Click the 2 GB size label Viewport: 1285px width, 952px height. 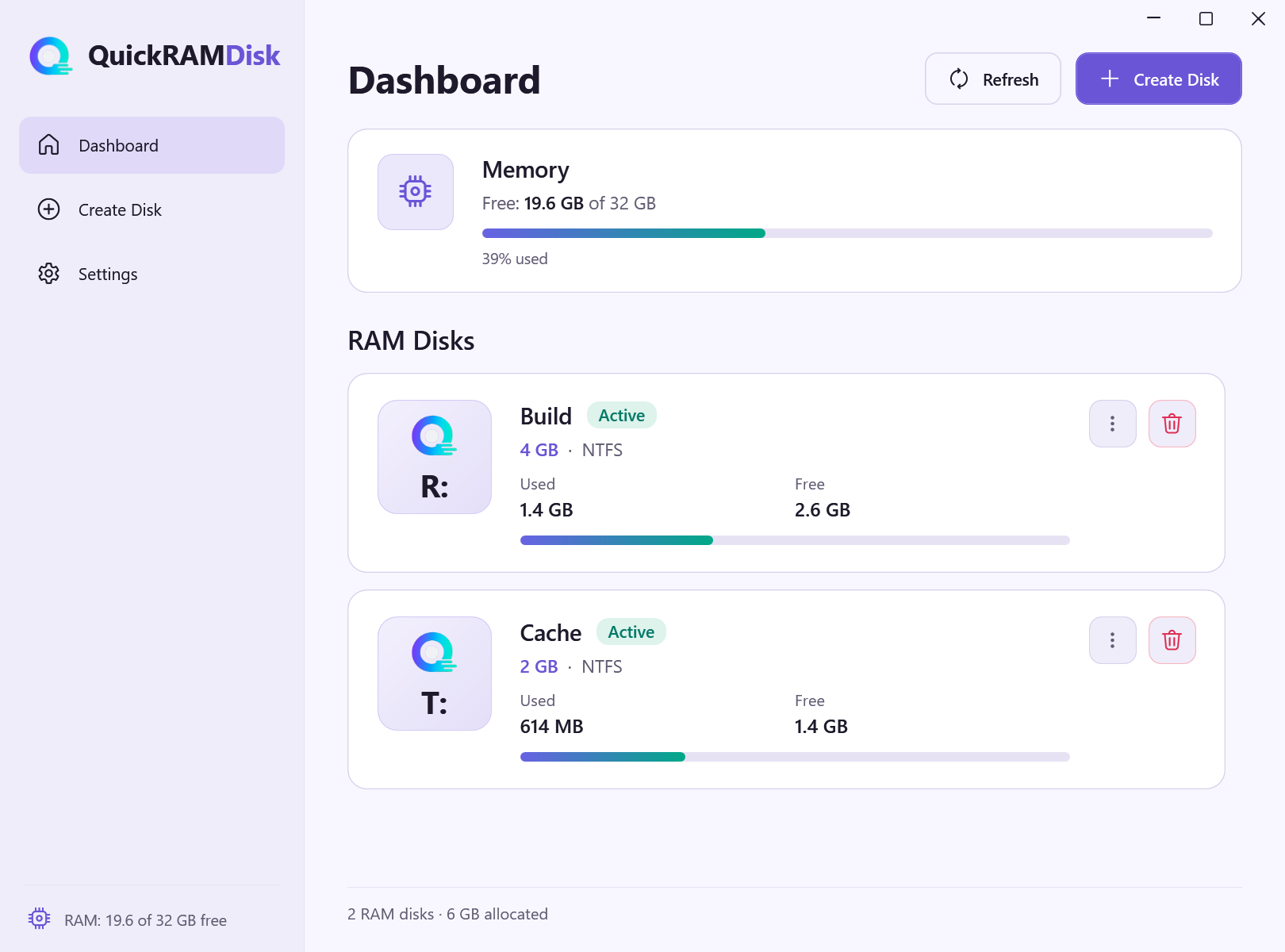coord(539,666)
